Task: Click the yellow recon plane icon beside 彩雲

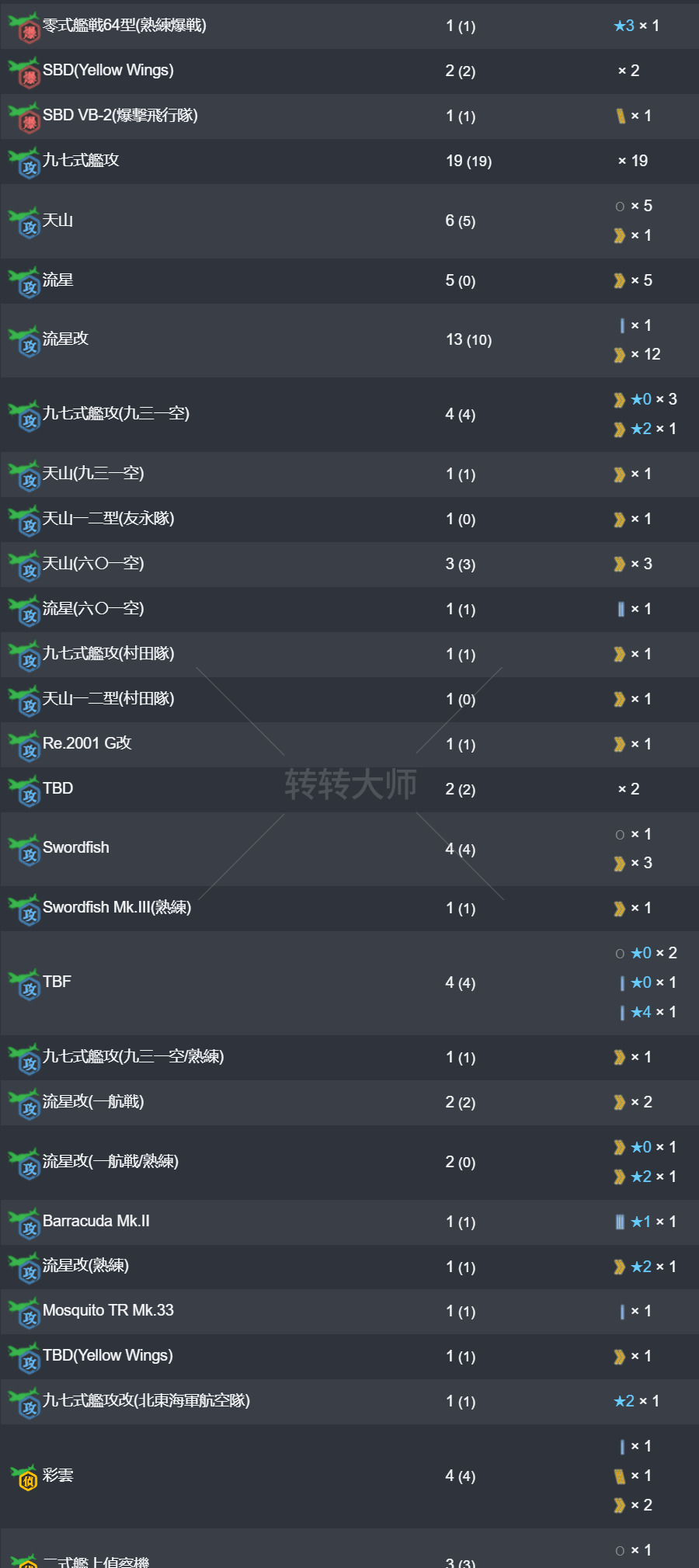Action: 24,1477
